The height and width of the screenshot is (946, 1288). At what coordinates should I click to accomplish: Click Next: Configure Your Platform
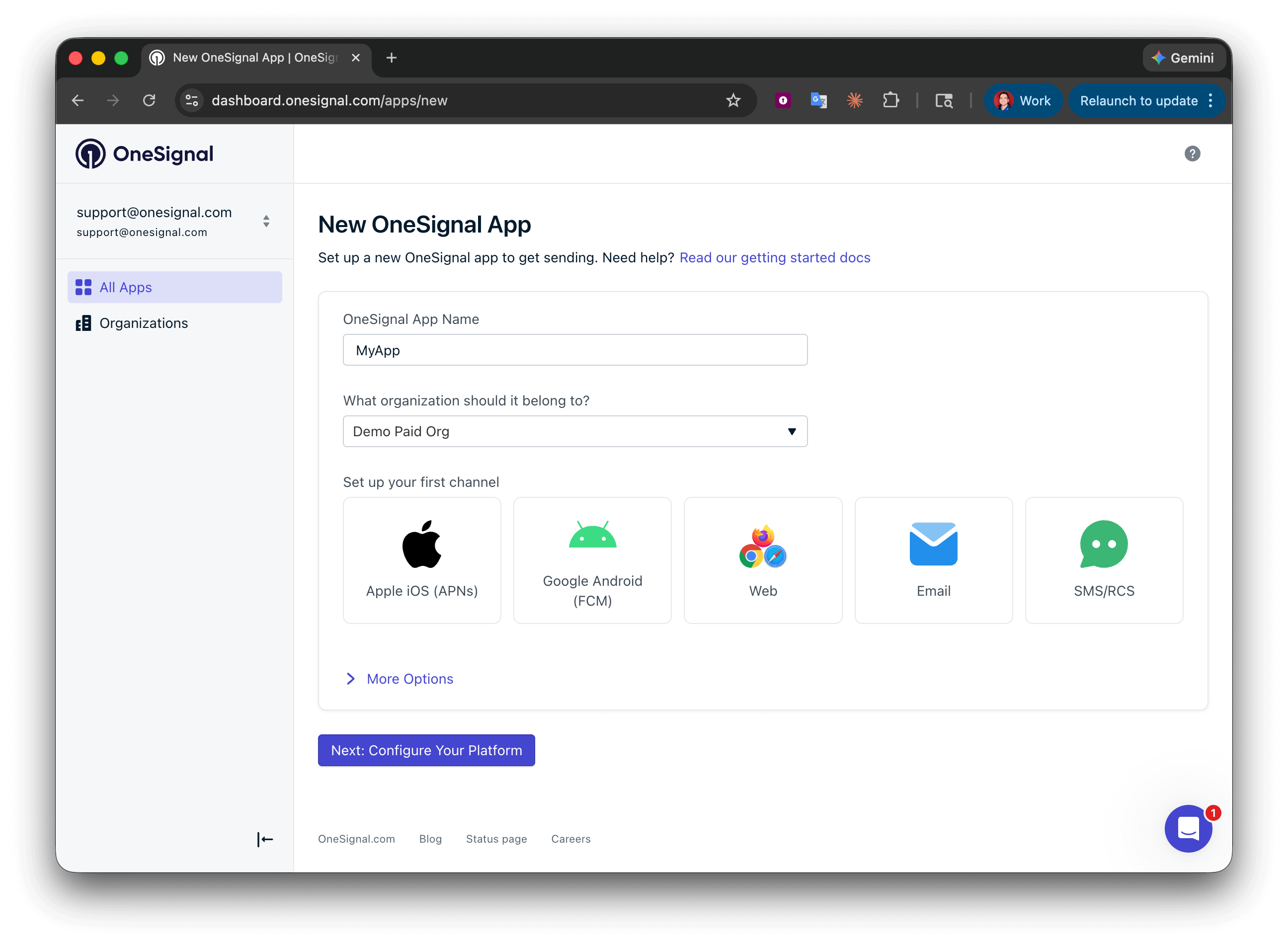[x=426, y=750]
